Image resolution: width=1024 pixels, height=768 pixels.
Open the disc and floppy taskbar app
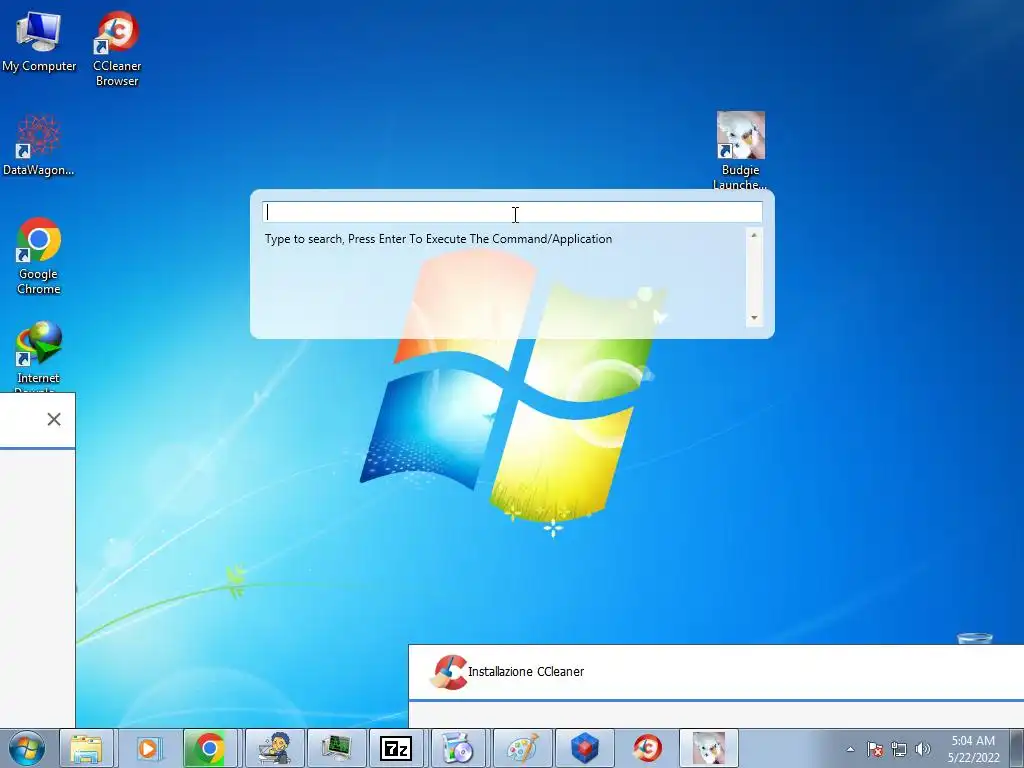458,748
